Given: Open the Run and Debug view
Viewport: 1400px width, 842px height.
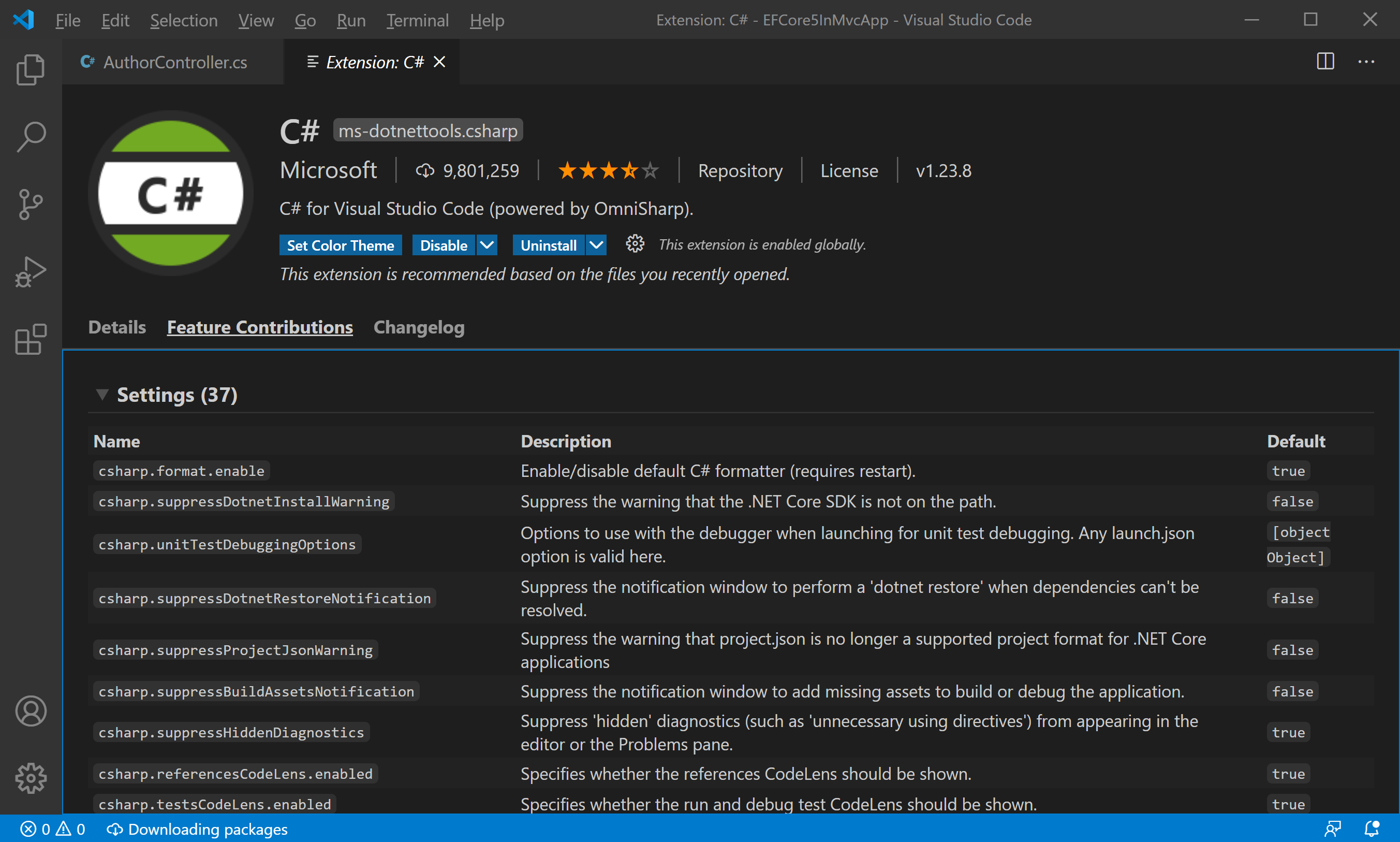Looking at the screenshot, I should [31, 272].
